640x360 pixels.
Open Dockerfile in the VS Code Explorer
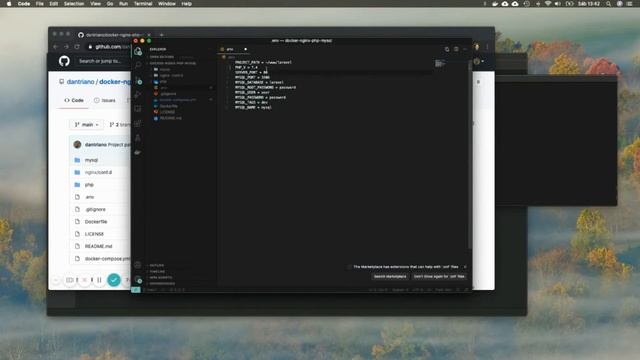point(169,106)
